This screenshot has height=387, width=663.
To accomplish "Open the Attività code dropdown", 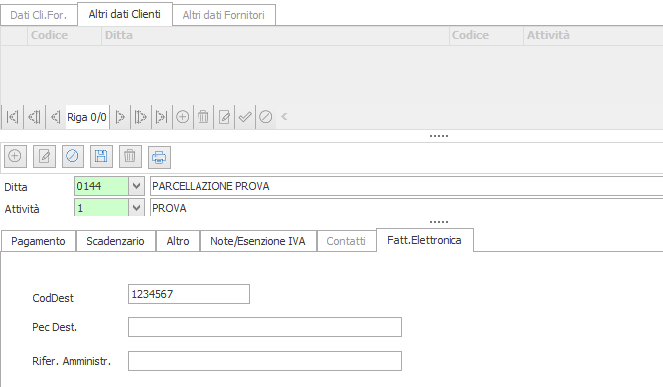I will (136, 208).
